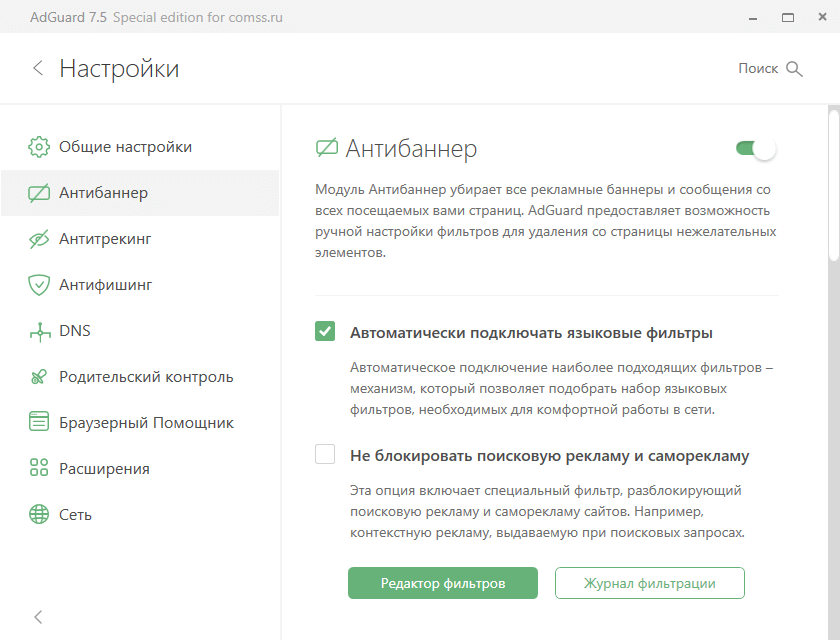
Task: Click the search magnifier icon
Action: [794, 69]
